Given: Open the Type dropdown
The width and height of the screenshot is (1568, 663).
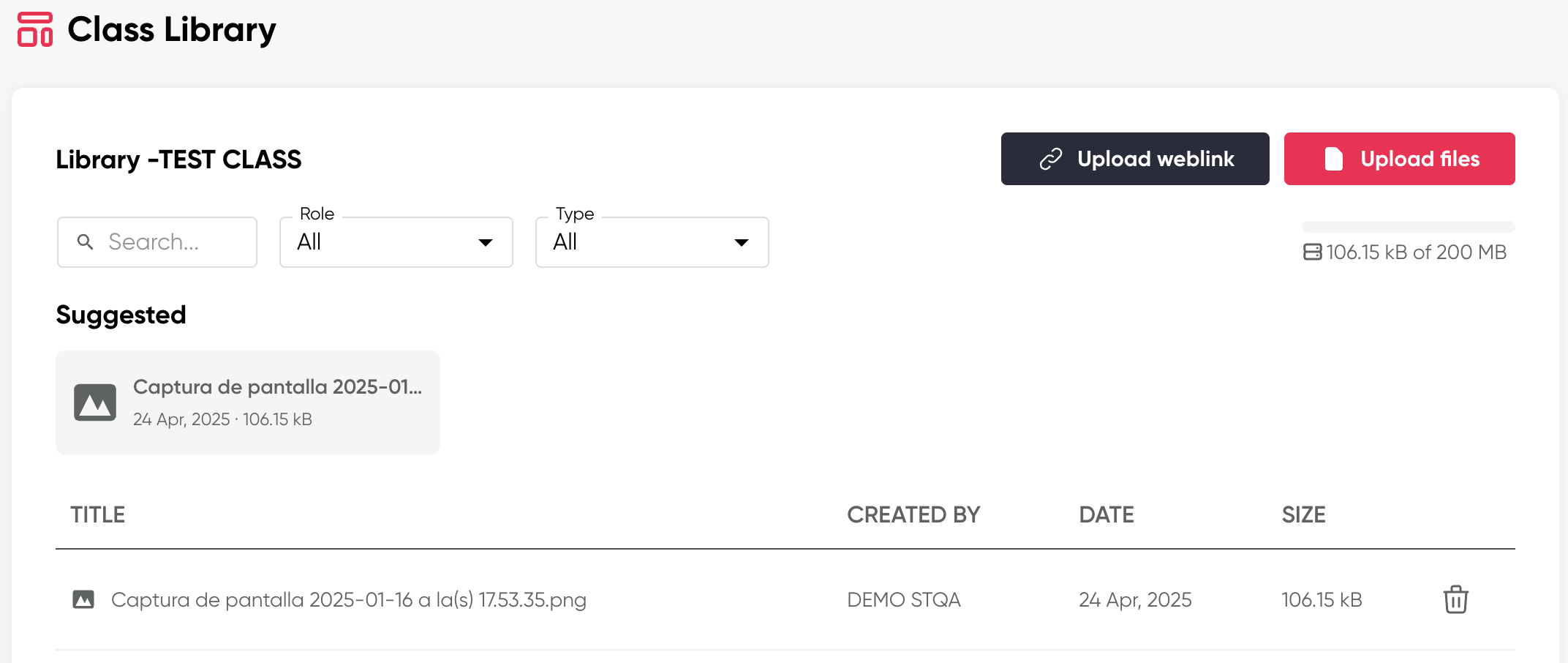Looking at the screenshot, I should pos(652,242).
